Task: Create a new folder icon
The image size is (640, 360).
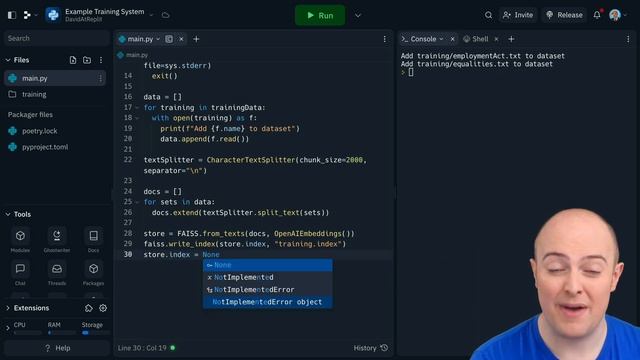Action: coord(87,60)
